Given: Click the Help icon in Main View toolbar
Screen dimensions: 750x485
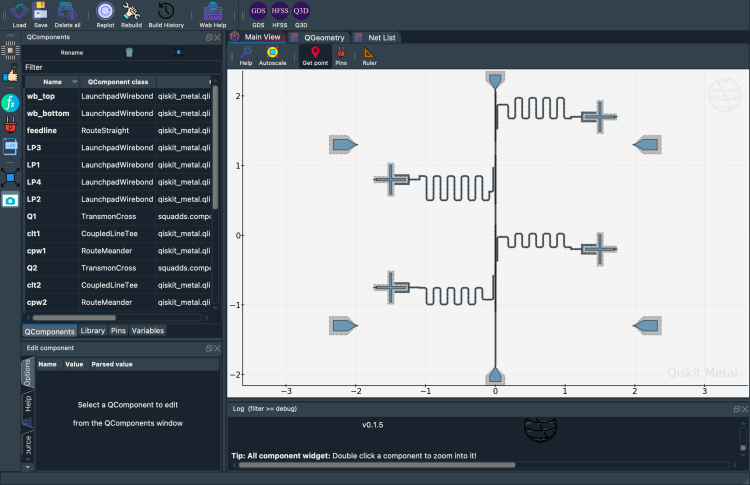Looking at the screenshot, I should (x=246, y=56).
